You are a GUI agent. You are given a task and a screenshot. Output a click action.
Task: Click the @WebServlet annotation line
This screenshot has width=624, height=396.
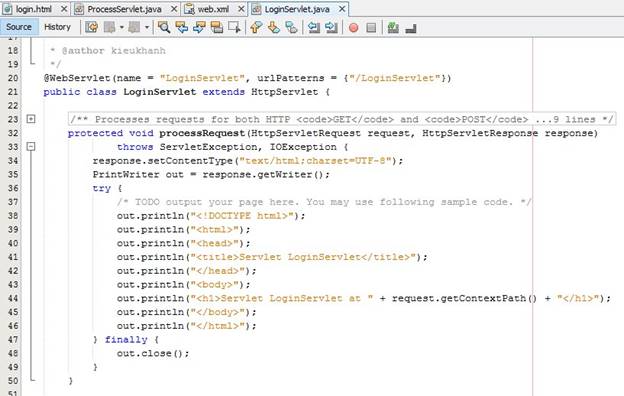pyautogui.click(x=248, y=78)
